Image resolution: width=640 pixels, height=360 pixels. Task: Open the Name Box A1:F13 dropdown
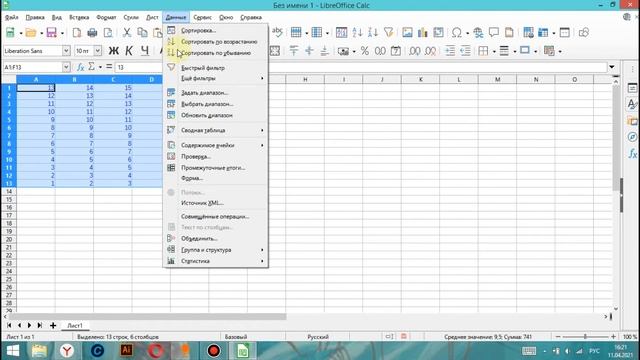[66, 67]
